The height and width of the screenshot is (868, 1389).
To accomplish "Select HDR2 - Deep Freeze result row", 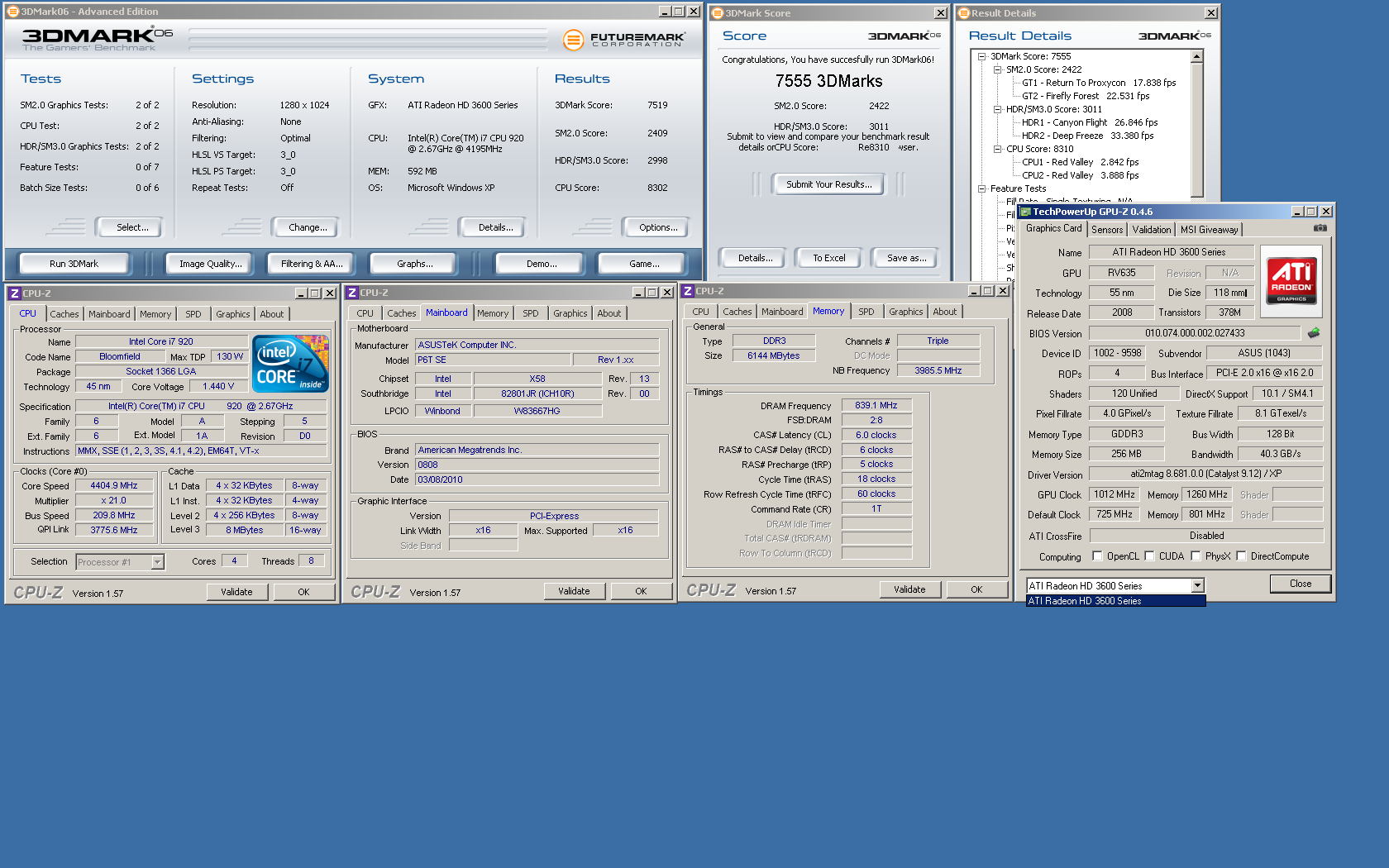I will click(1087, 136).
